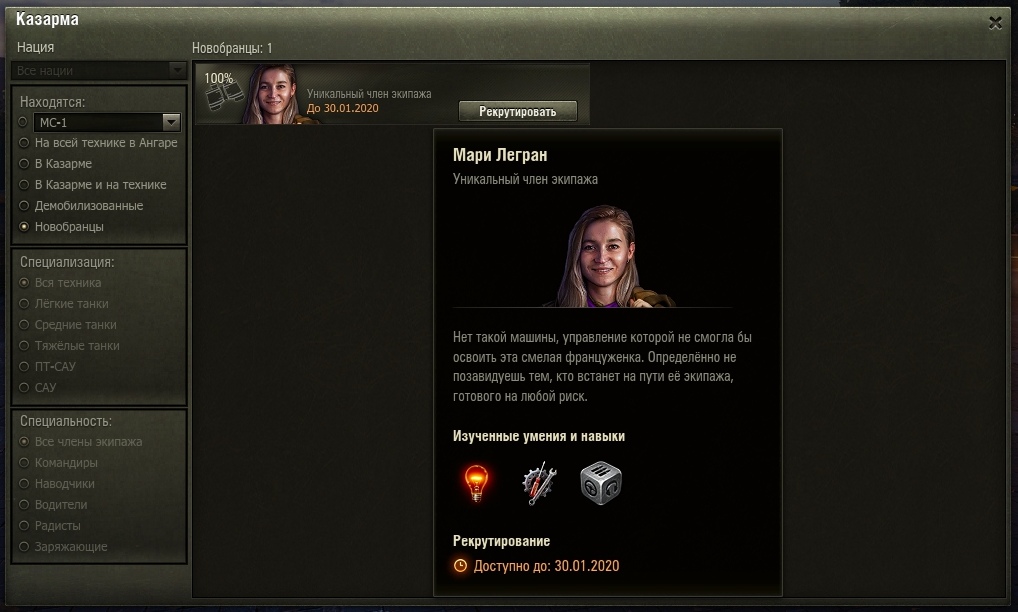Click the clock icon beside availability date

pyautogui.click(x=460, y=565)
